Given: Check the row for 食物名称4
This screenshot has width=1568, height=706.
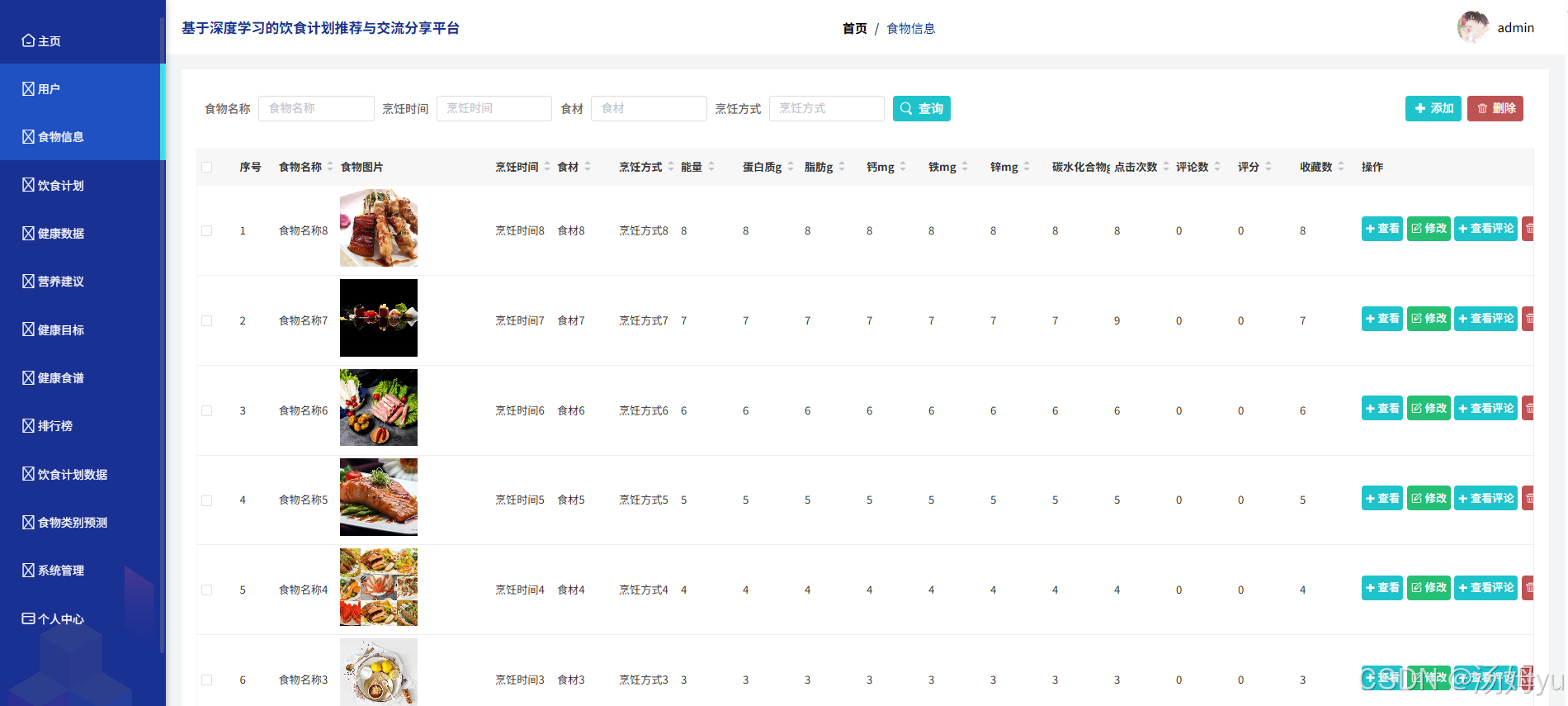Looking at the screenshot, I should point(206,590).
